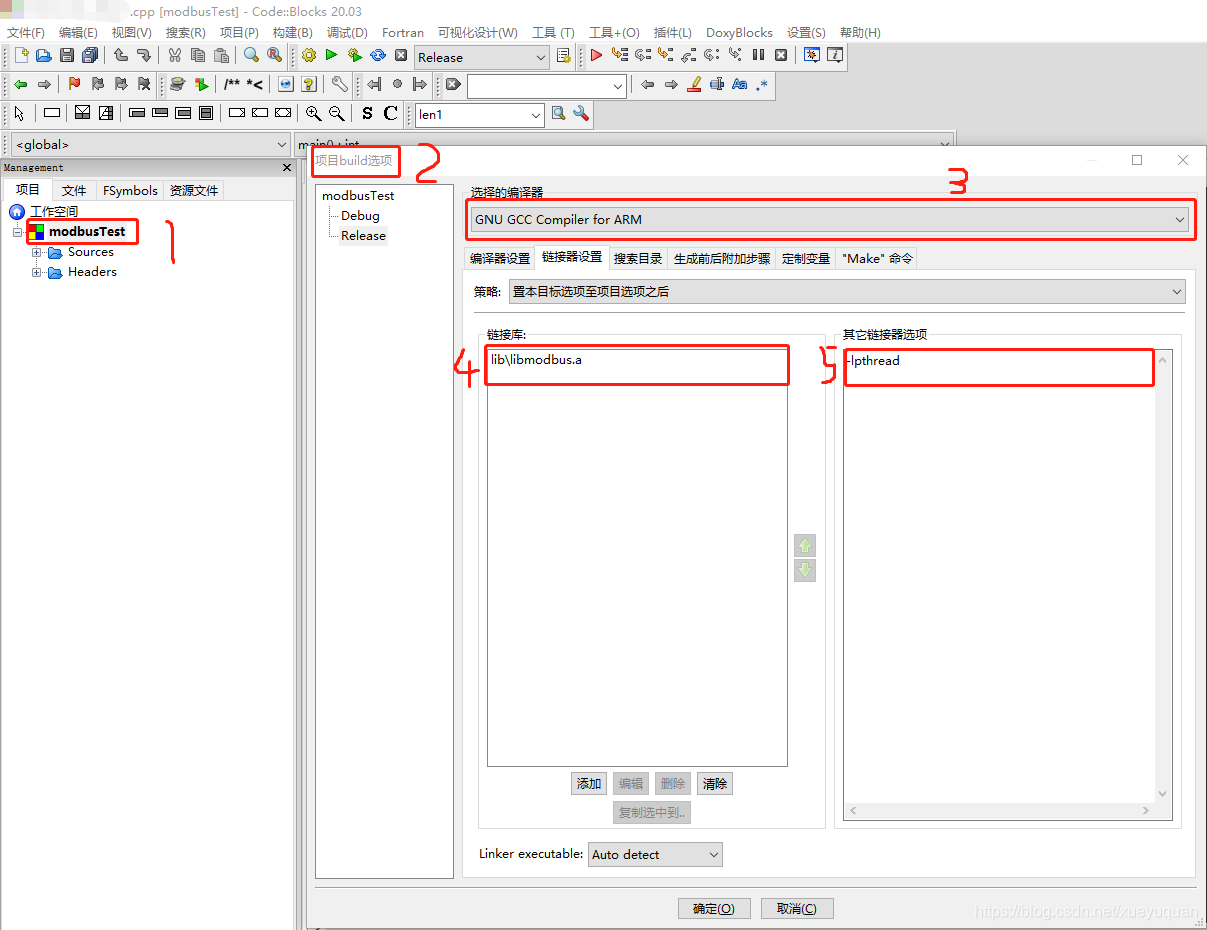
Task: Start debugger with the red triangle icon
Action: tap(596, 56)
